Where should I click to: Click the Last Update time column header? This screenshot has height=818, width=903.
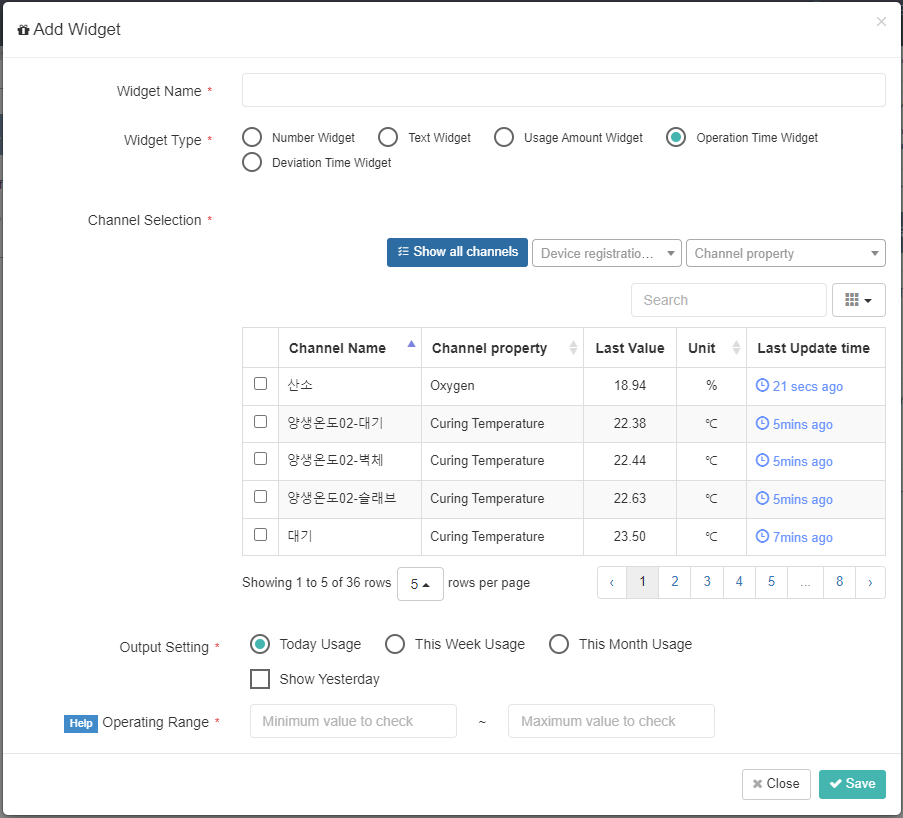815,348
